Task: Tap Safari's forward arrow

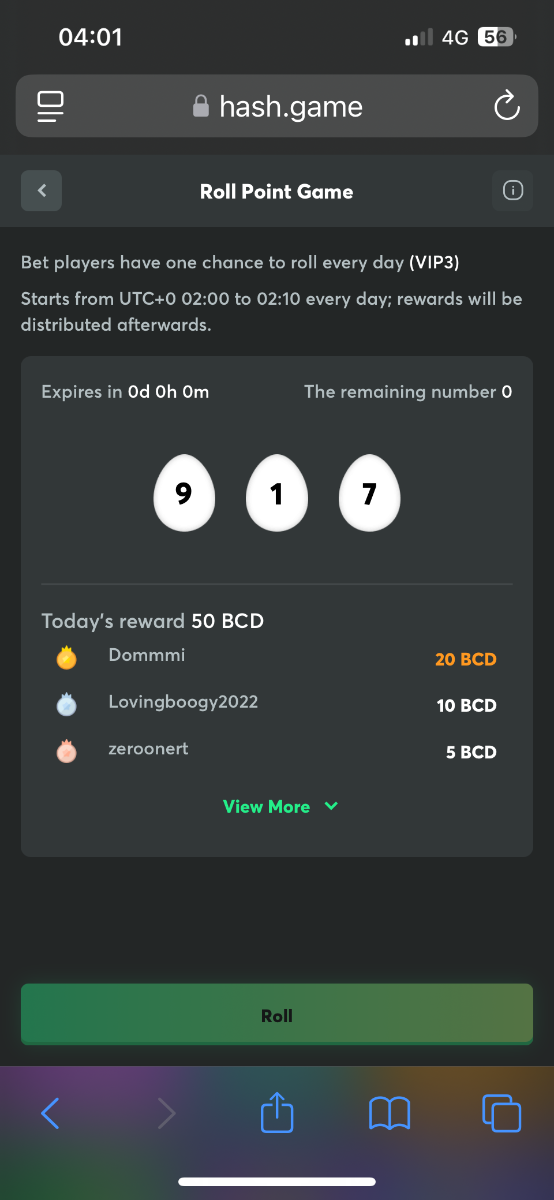Action: (x=166, y=1113)
